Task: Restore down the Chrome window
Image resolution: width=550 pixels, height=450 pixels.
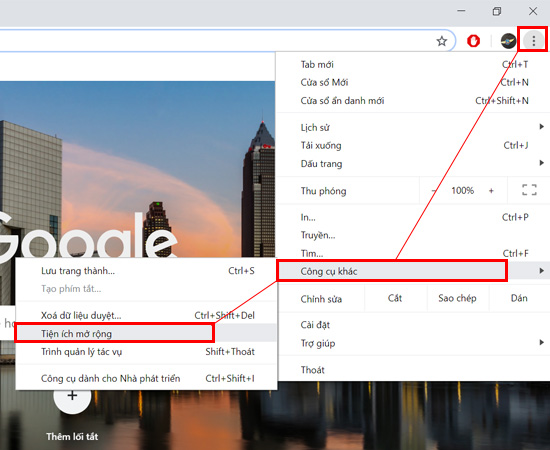Action: tap(497, 11)
